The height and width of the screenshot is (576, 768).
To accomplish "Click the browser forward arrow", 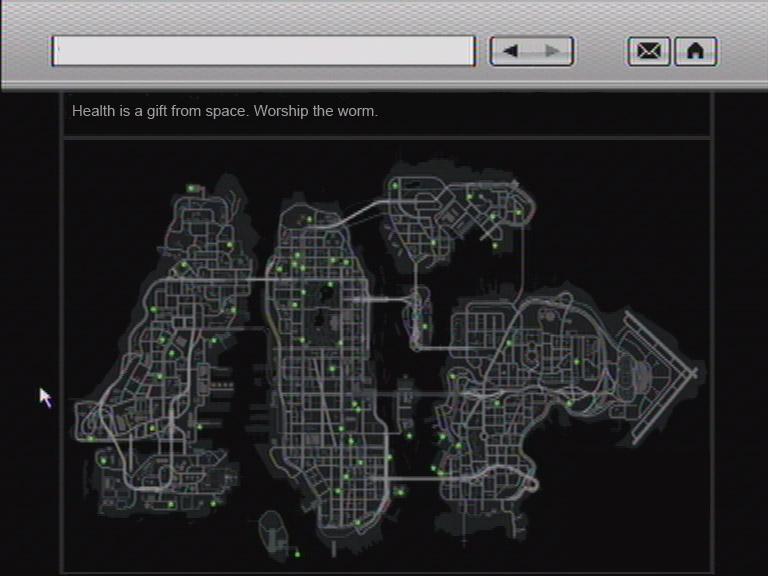I will point(553,50).
